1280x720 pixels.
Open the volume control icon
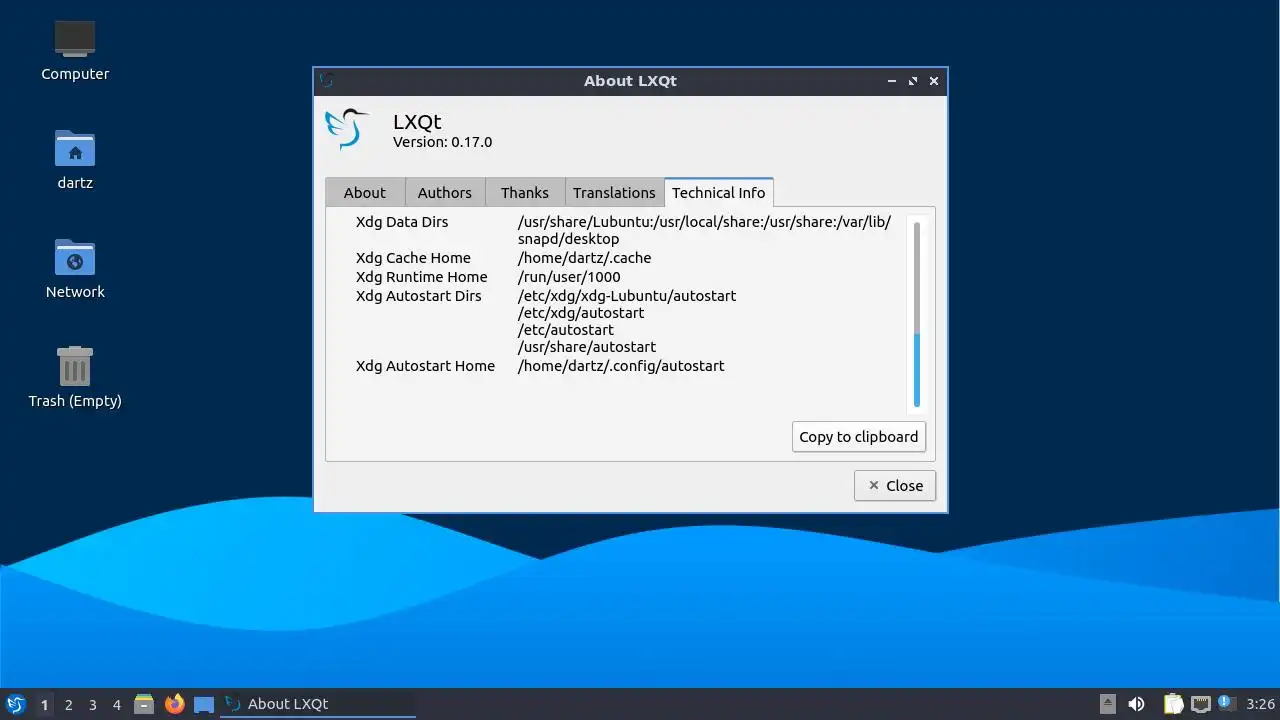point(1136,704)
